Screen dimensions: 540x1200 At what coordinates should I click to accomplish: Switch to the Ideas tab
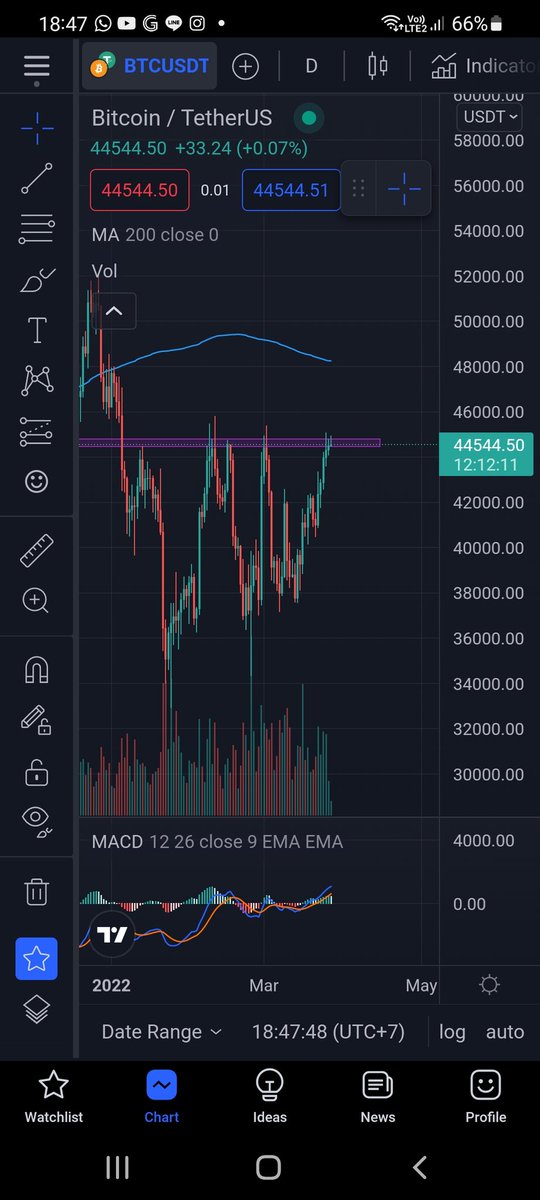point(269,1097)
